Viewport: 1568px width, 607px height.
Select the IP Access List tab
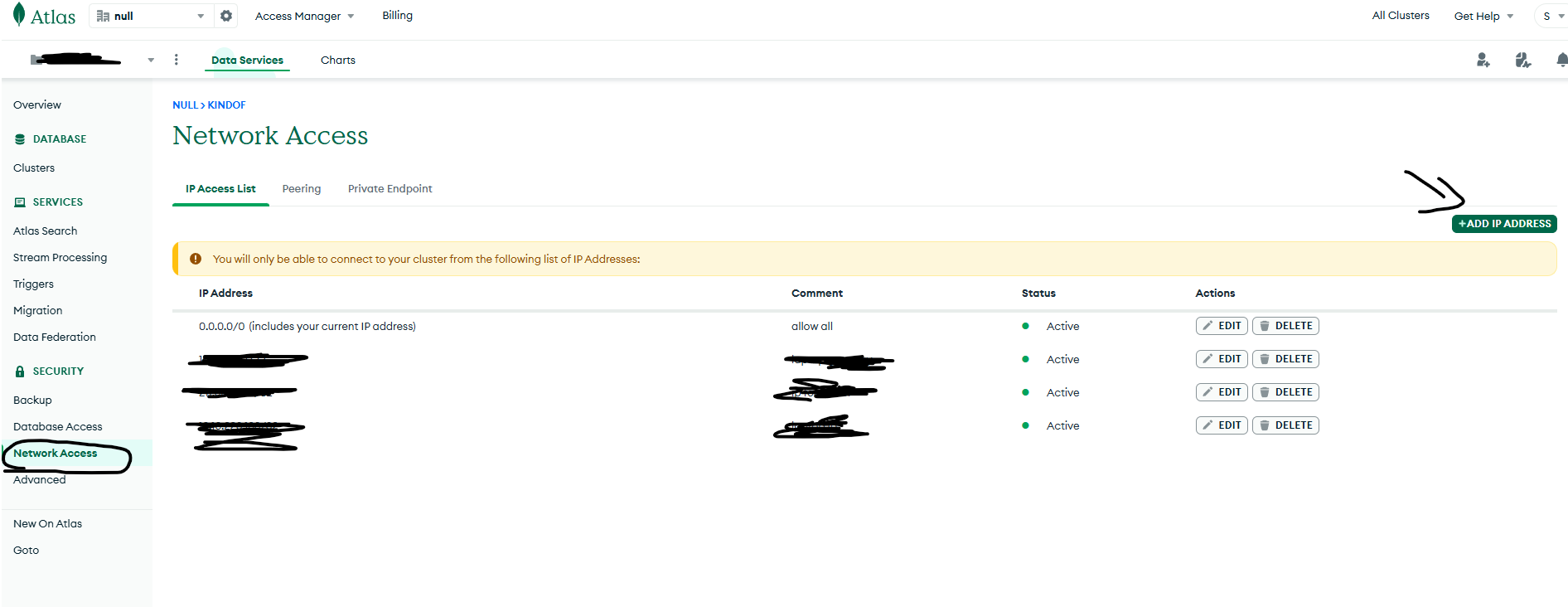pyautogui.click(x=220, y=189)
